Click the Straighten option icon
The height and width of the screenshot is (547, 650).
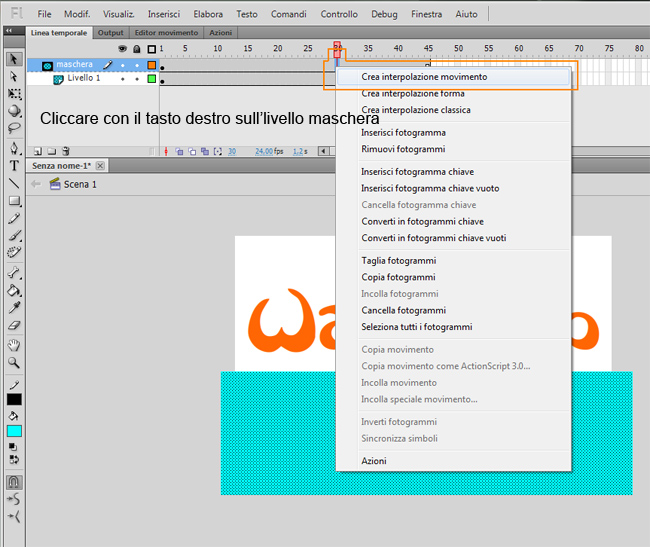(x=14, y=516)
